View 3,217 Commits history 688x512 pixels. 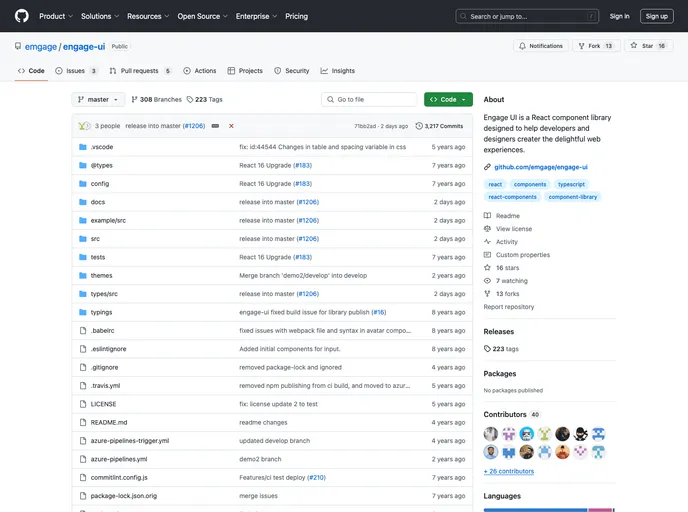point(439,126)
